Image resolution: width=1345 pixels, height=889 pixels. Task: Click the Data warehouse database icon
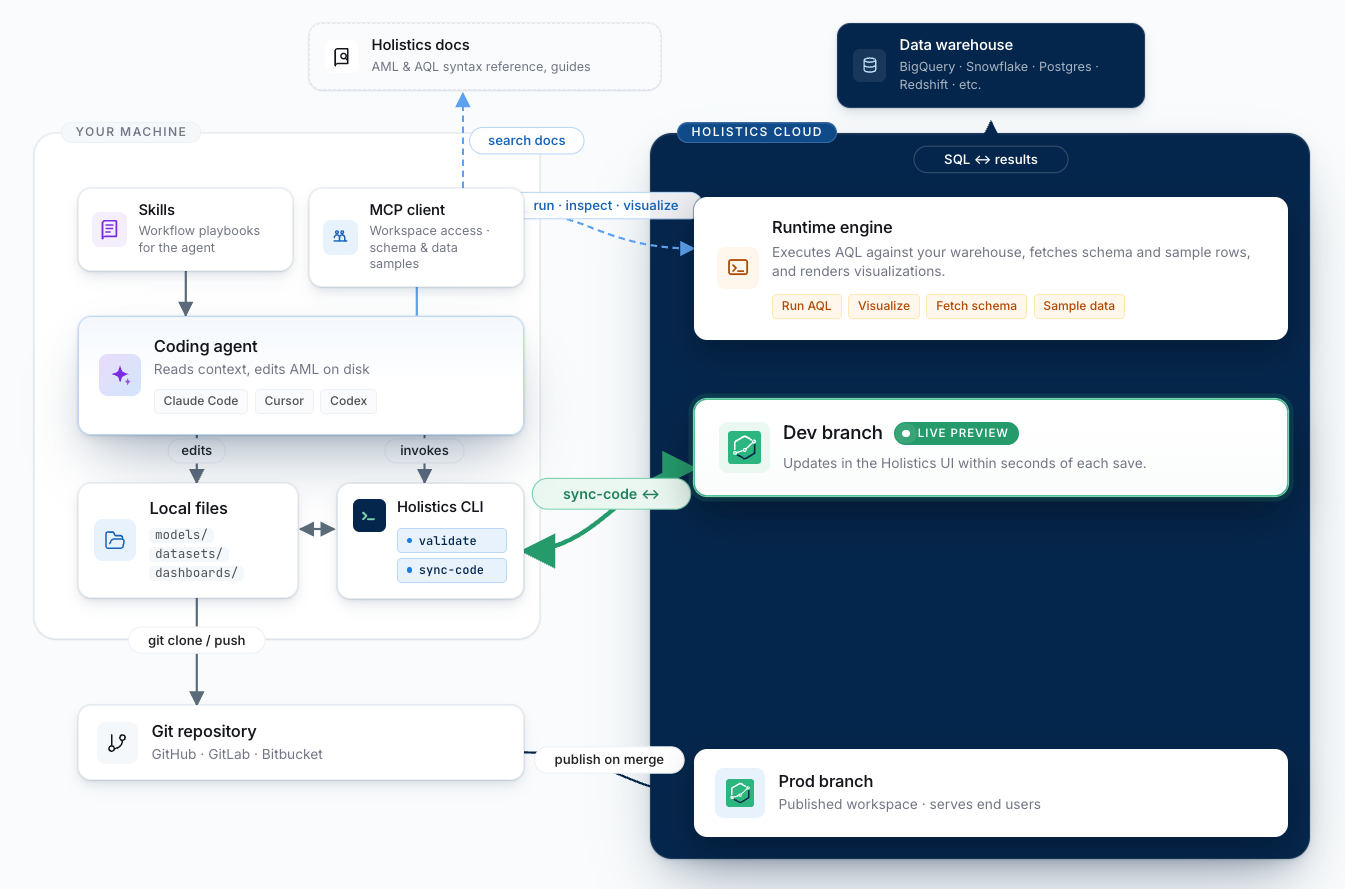870,66
